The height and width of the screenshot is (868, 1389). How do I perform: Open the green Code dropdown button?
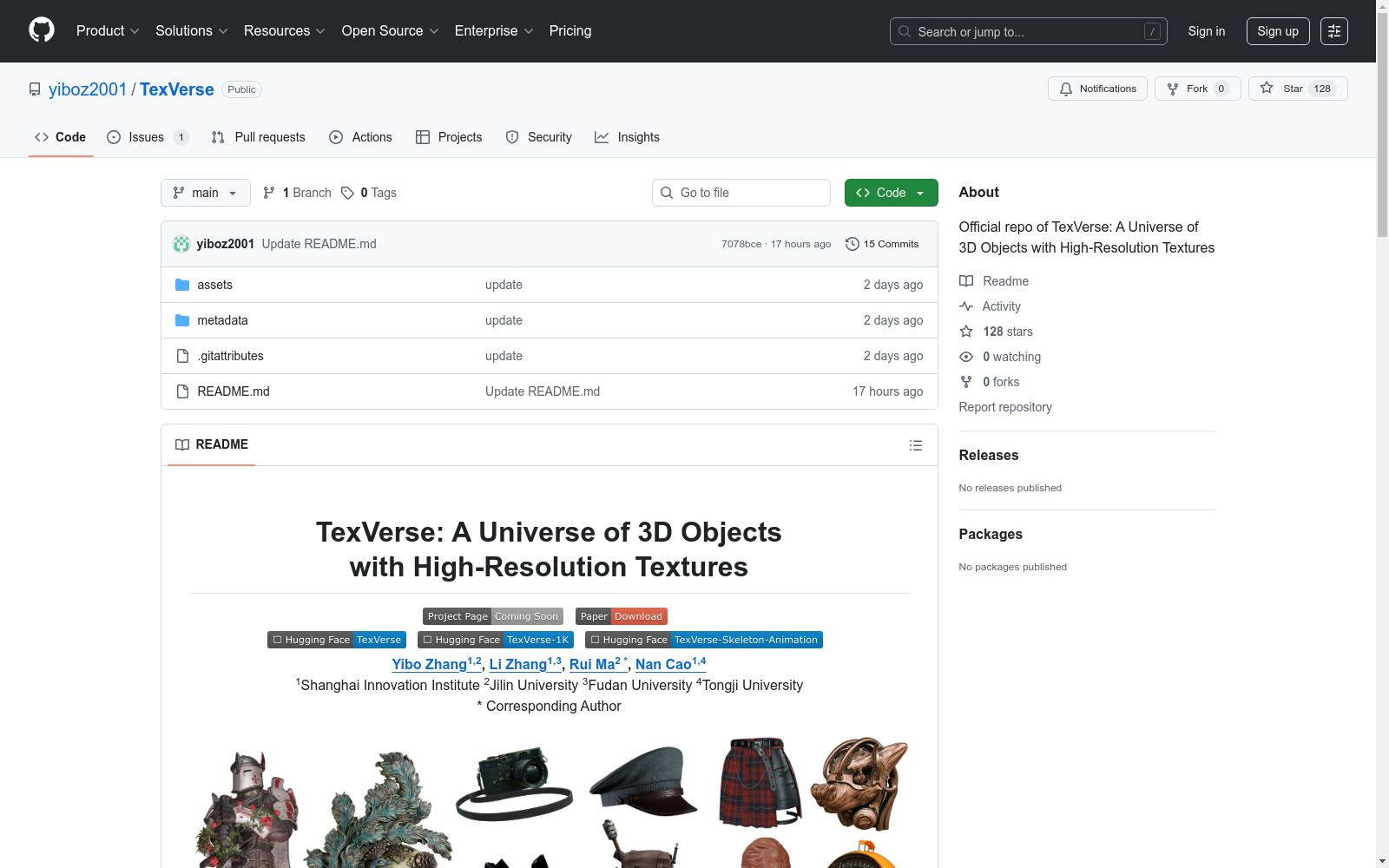pyautogui.click(x=891, y=193)
